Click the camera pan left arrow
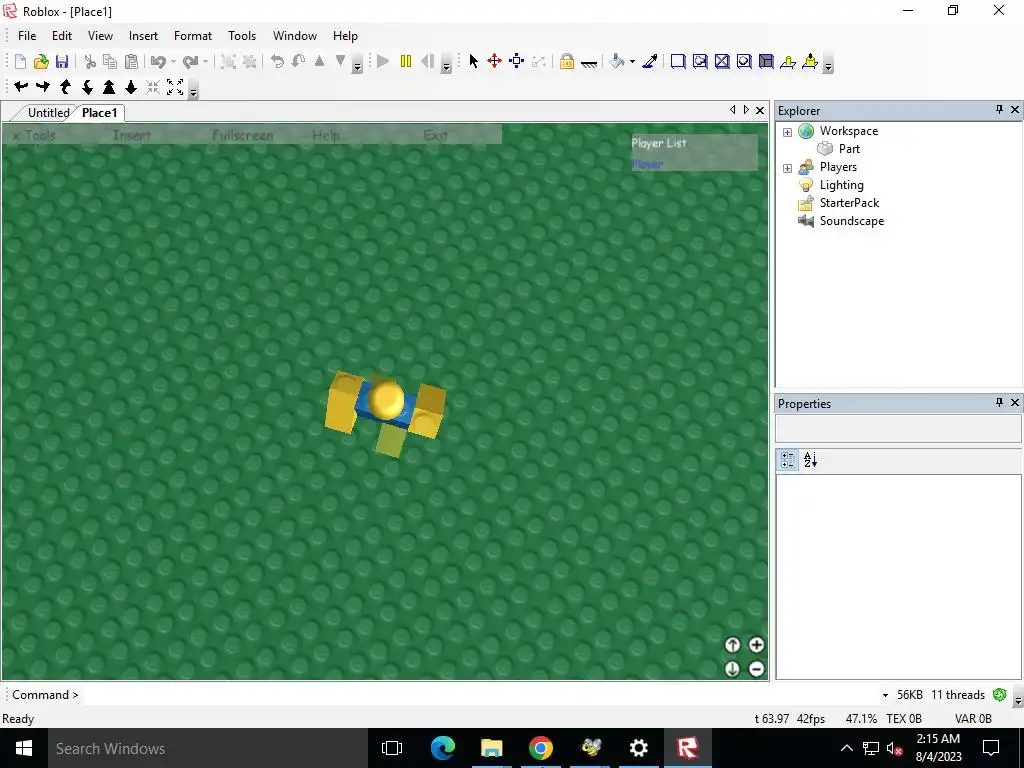Viewport: 1024px width, 768px height. (21, 86)
